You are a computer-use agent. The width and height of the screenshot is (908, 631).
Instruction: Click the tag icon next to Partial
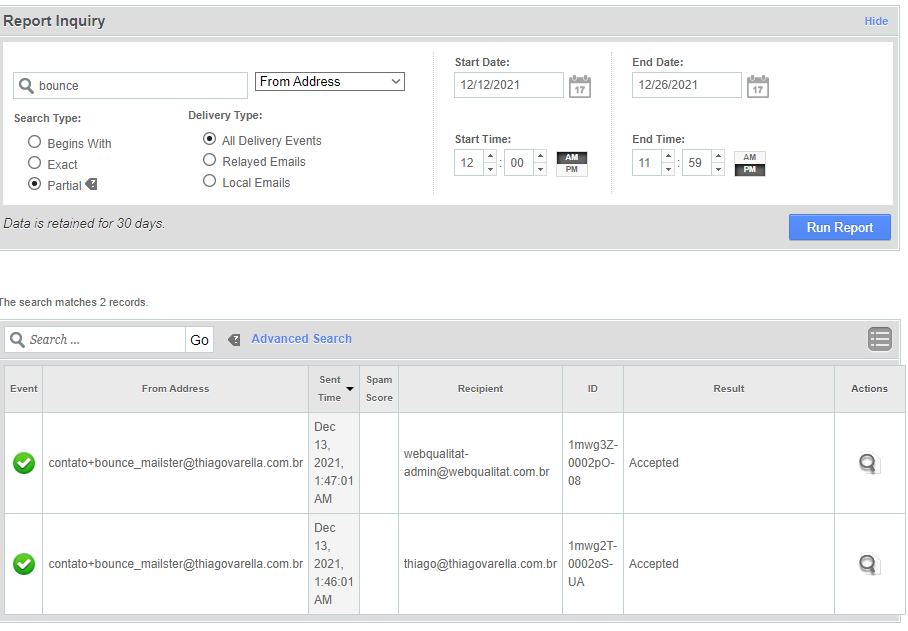click(x=91, y=184)
